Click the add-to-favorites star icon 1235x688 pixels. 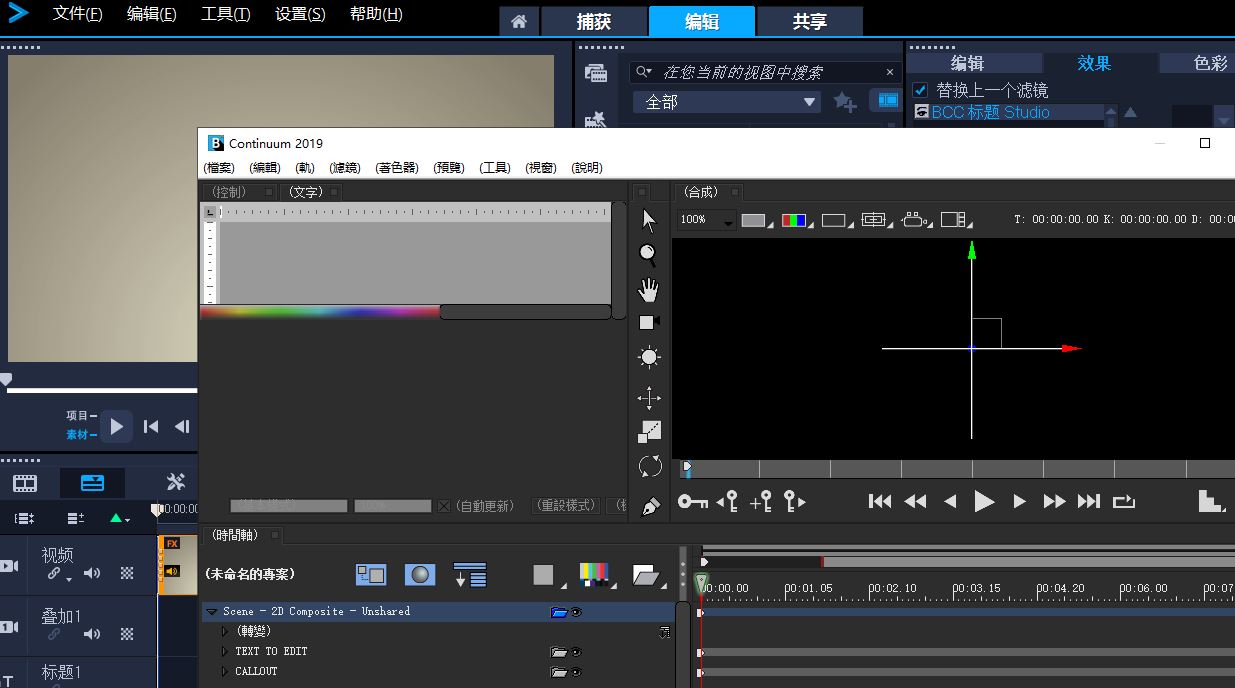pyautogui.click(x=845, y=102)
